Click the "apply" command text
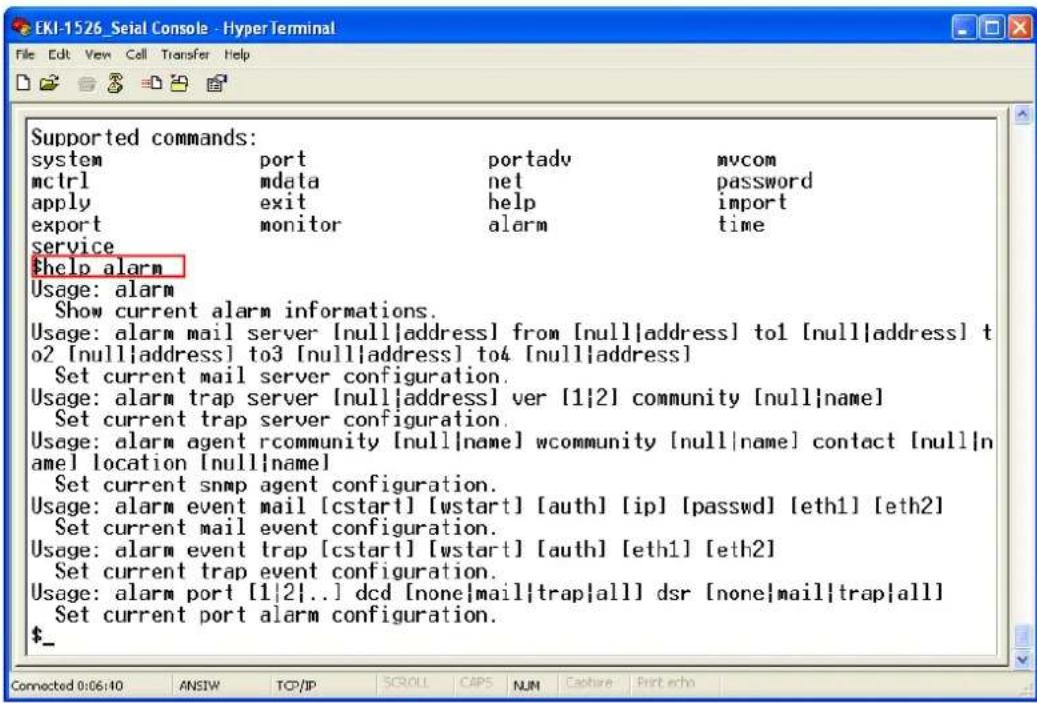The image size is (1037, 703). point(61,202)
